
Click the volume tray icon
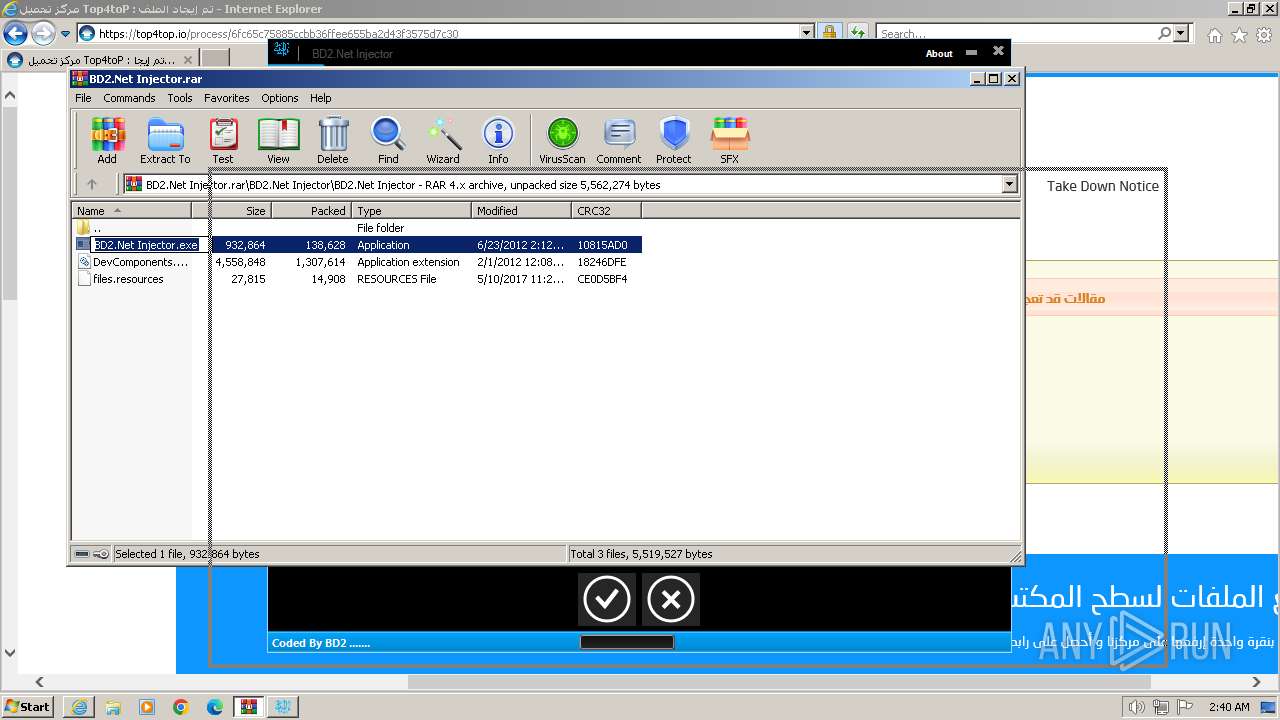[x=1136, y=707]
